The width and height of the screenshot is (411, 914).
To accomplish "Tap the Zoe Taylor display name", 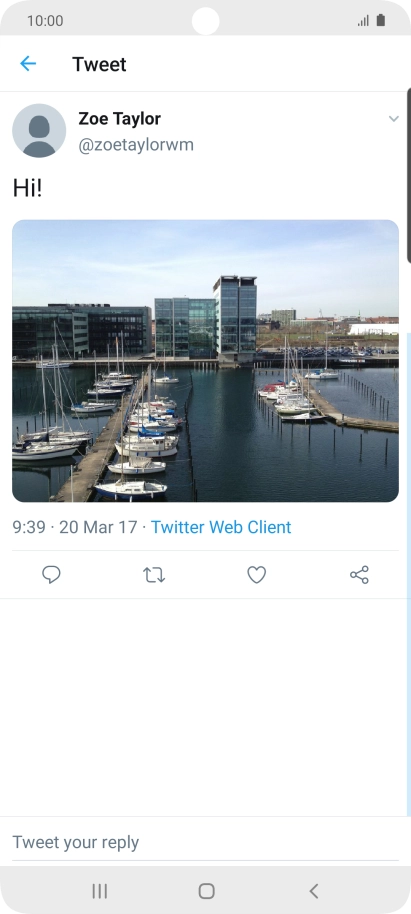I will [x=120, y=118].
